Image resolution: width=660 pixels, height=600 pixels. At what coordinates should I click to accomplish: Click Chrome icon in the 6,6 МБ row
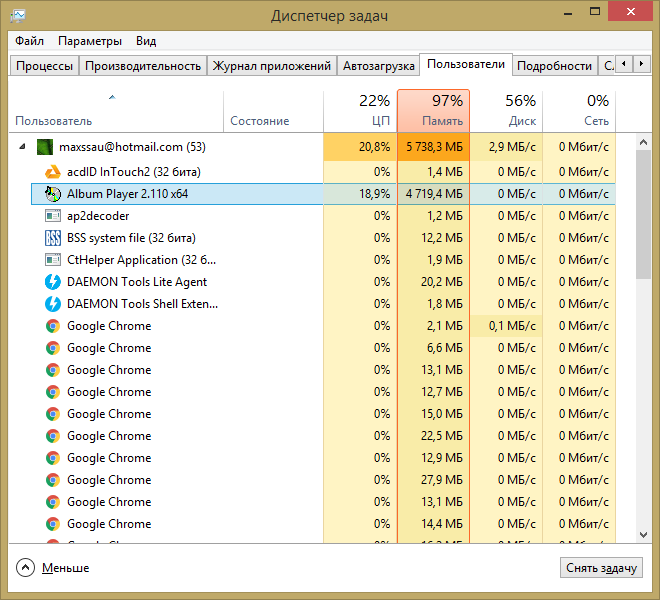[53, 348]
